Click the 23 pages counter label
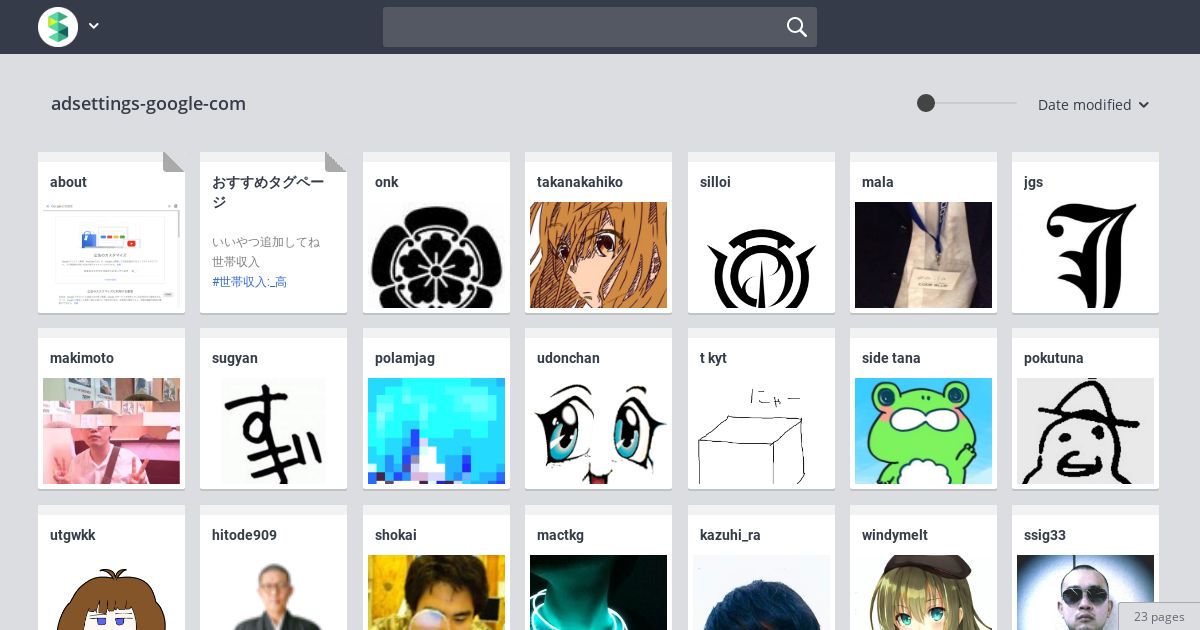 tap(1159, 617)
